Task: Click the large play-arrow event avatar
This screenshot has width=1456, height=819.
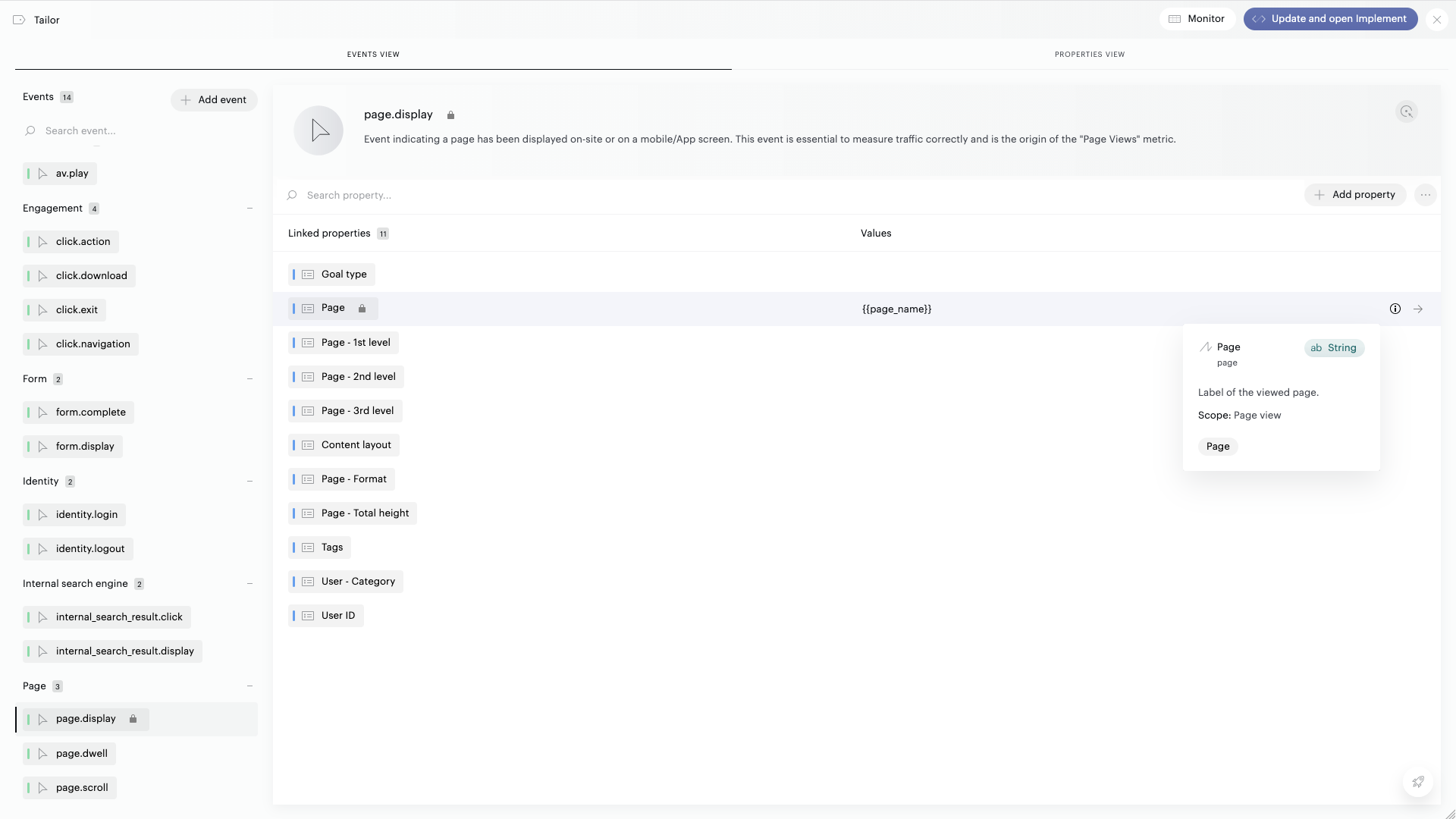Action: click(318, 130)
